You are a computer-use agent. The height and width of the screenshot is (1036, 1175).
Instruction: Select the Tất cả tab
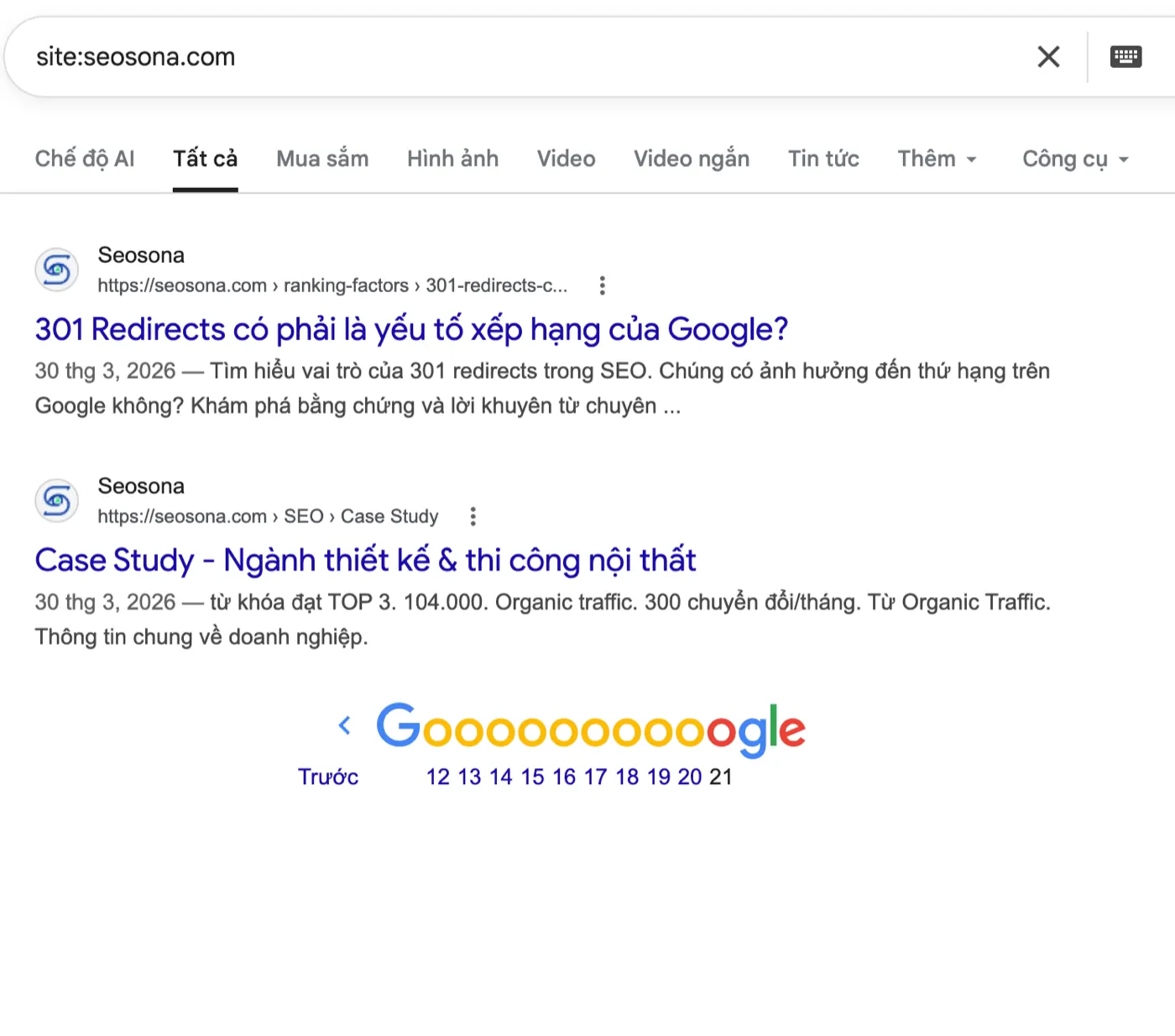(206, 159)
